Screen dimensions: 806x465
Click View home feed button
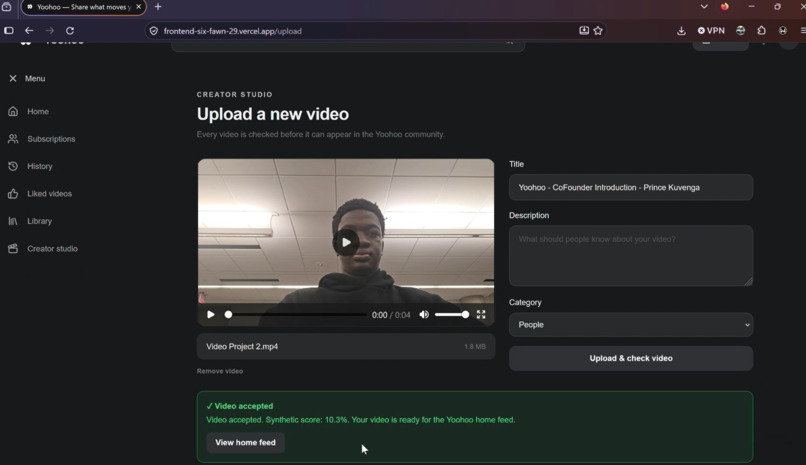point(245,442)
